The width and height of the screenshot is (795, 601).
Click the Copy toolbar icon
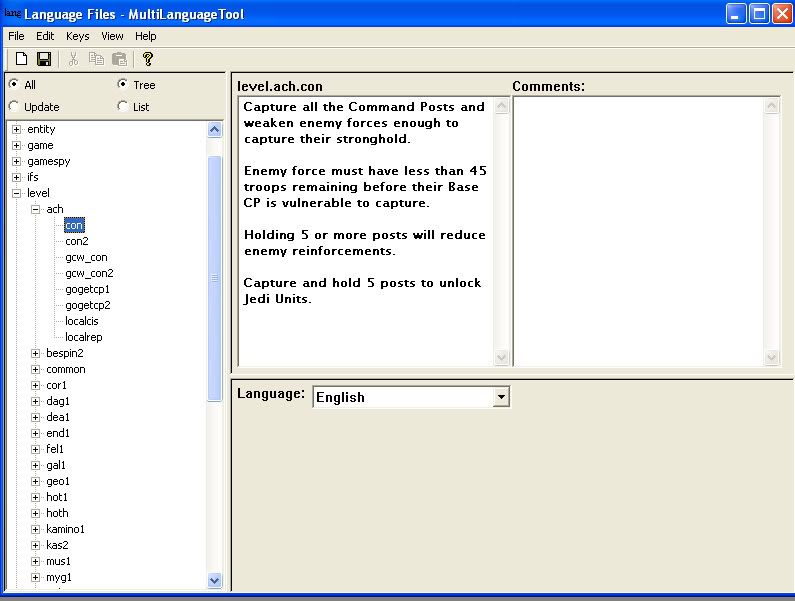tap(96, 59)
